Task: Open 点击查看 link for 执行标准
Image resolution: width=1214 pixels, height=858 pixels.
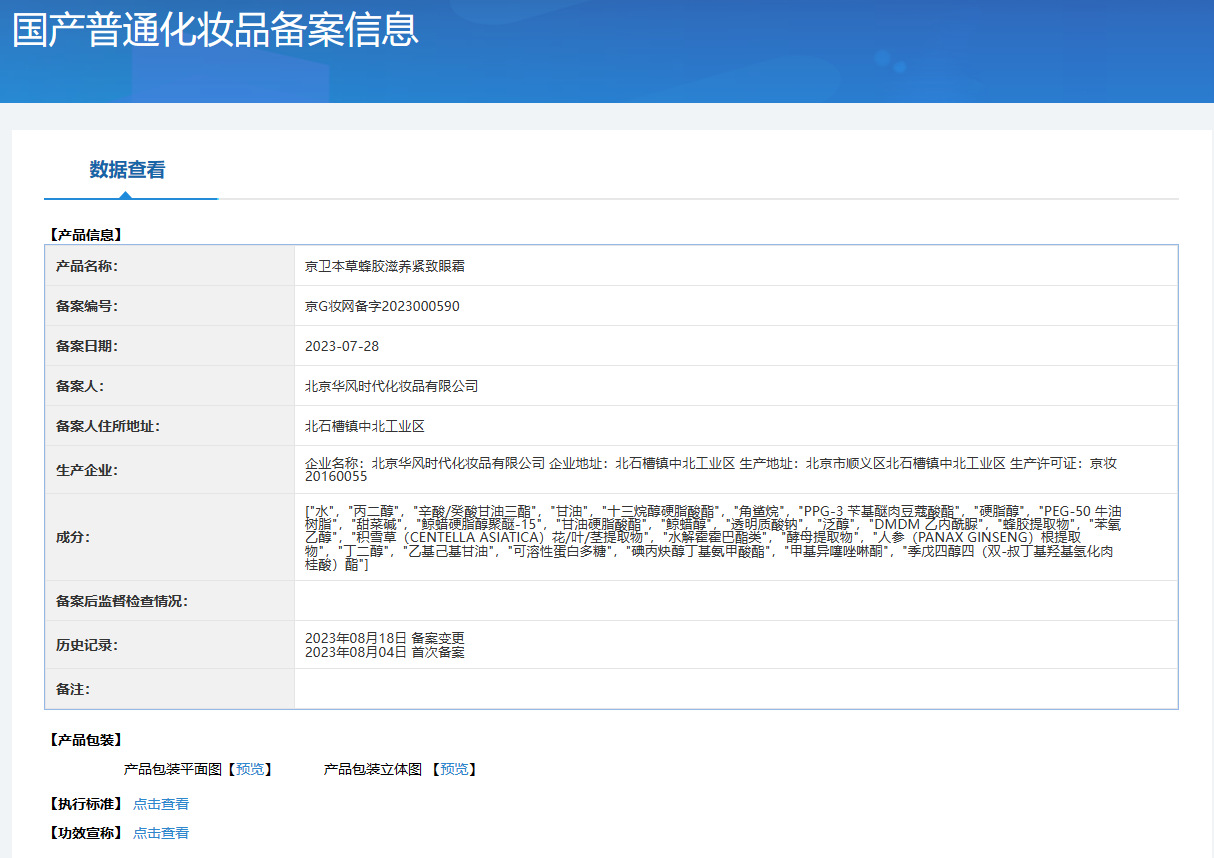Action: click(x=161, y=804)
